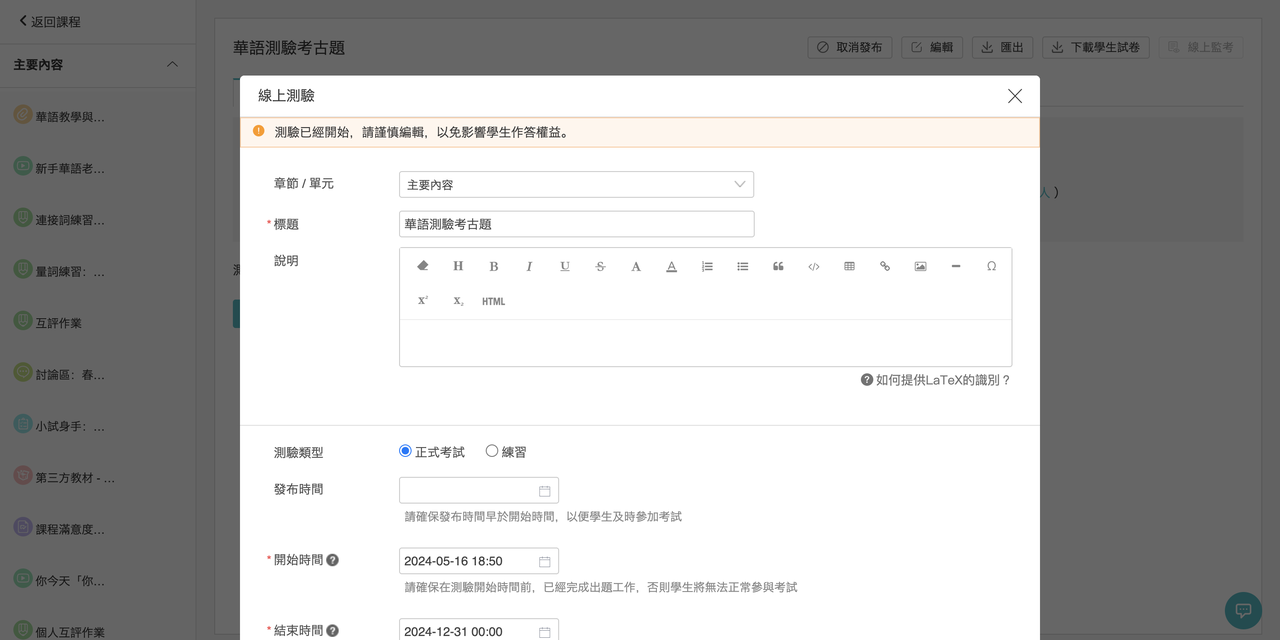
Task: Toggle underline formatting in editor toolbar
Action: click(x=565, y=266)
